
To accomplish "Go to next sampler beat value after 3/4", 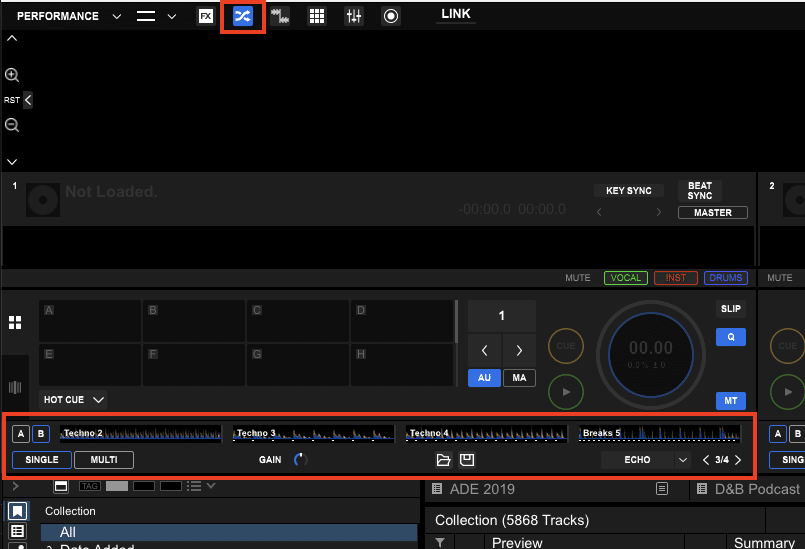I will [x=738, y=460].
